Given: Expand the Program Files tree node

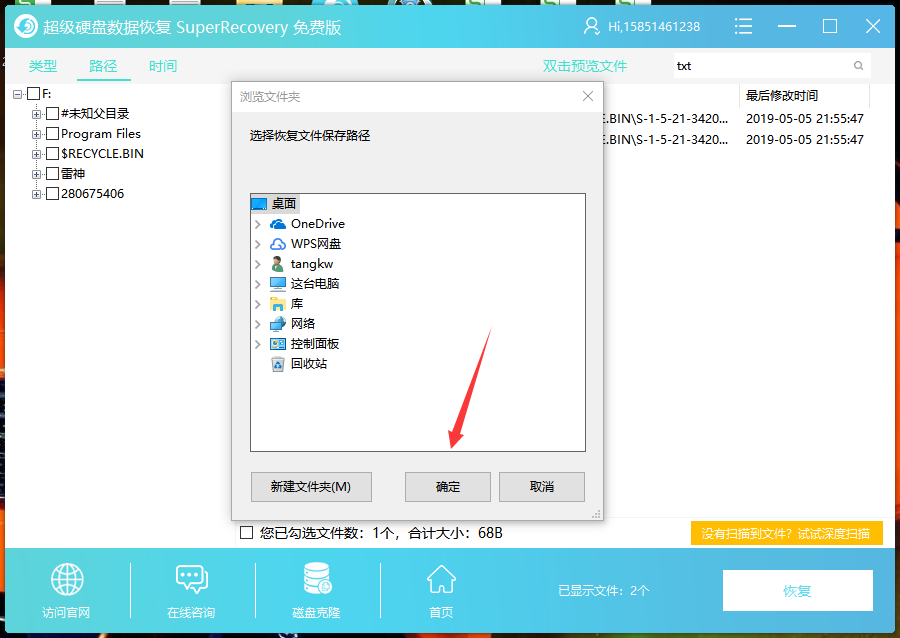Looking at the screenshot, I should pos(36,134).
